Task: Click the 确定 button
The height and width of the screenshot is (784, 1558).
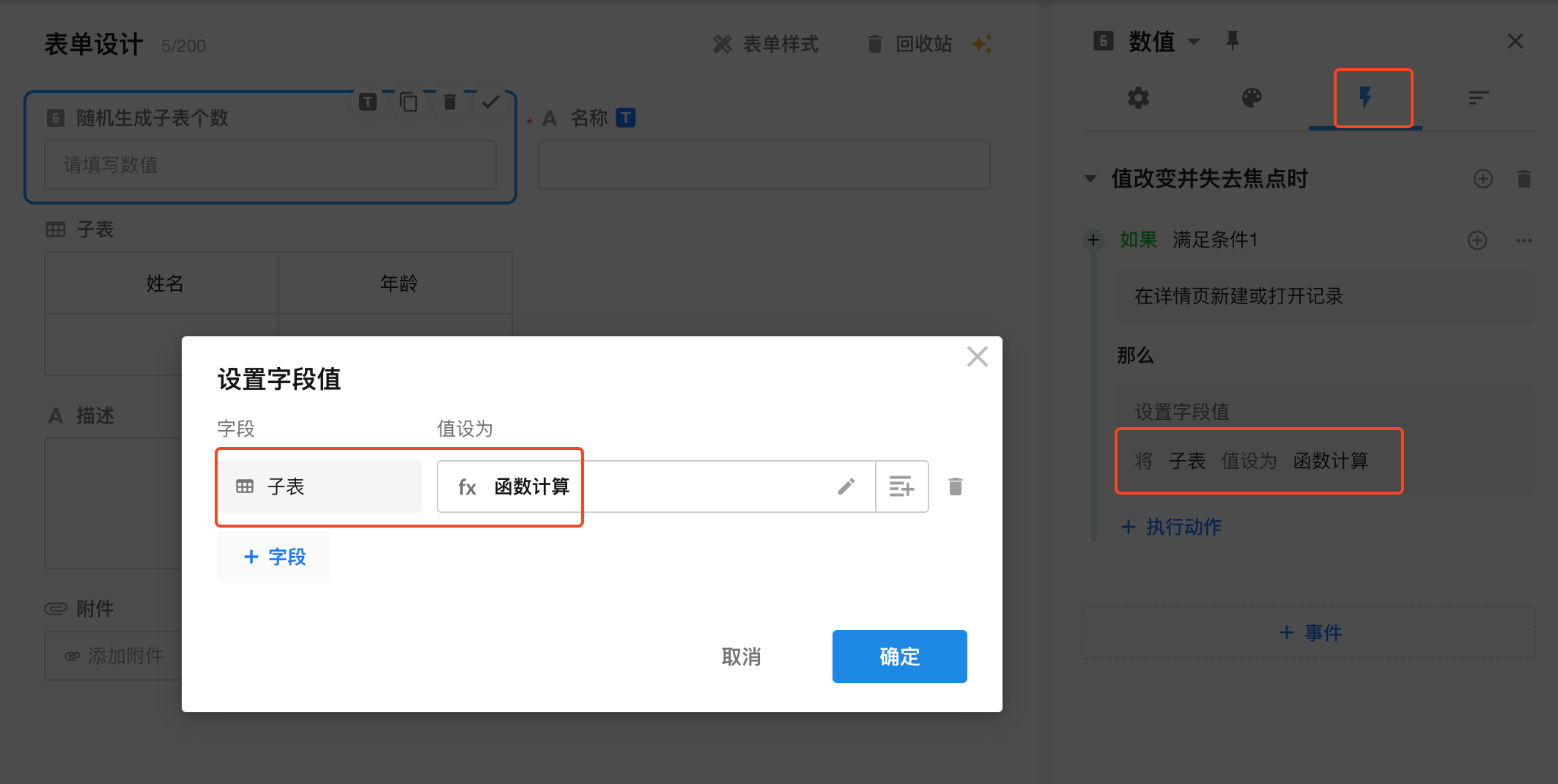Action: coord(899,657)
